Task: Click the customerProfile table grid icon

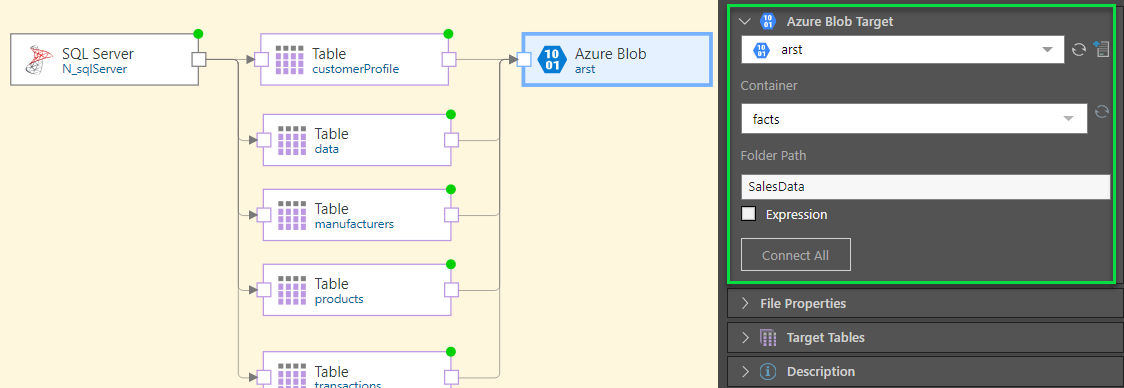Action: click(x=290, y=60)
